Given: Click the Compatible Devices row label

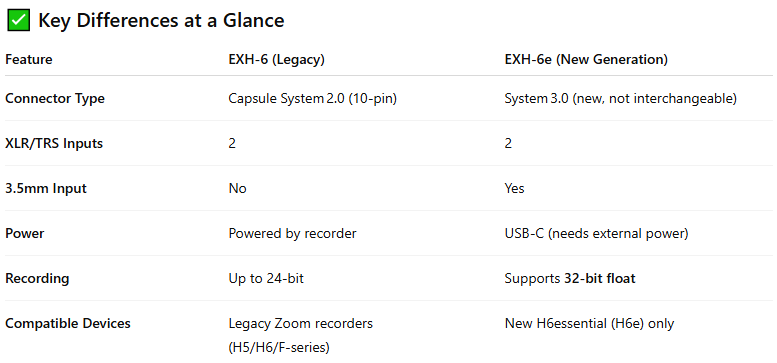Looking at the screenshot, I should coord(68,323).
